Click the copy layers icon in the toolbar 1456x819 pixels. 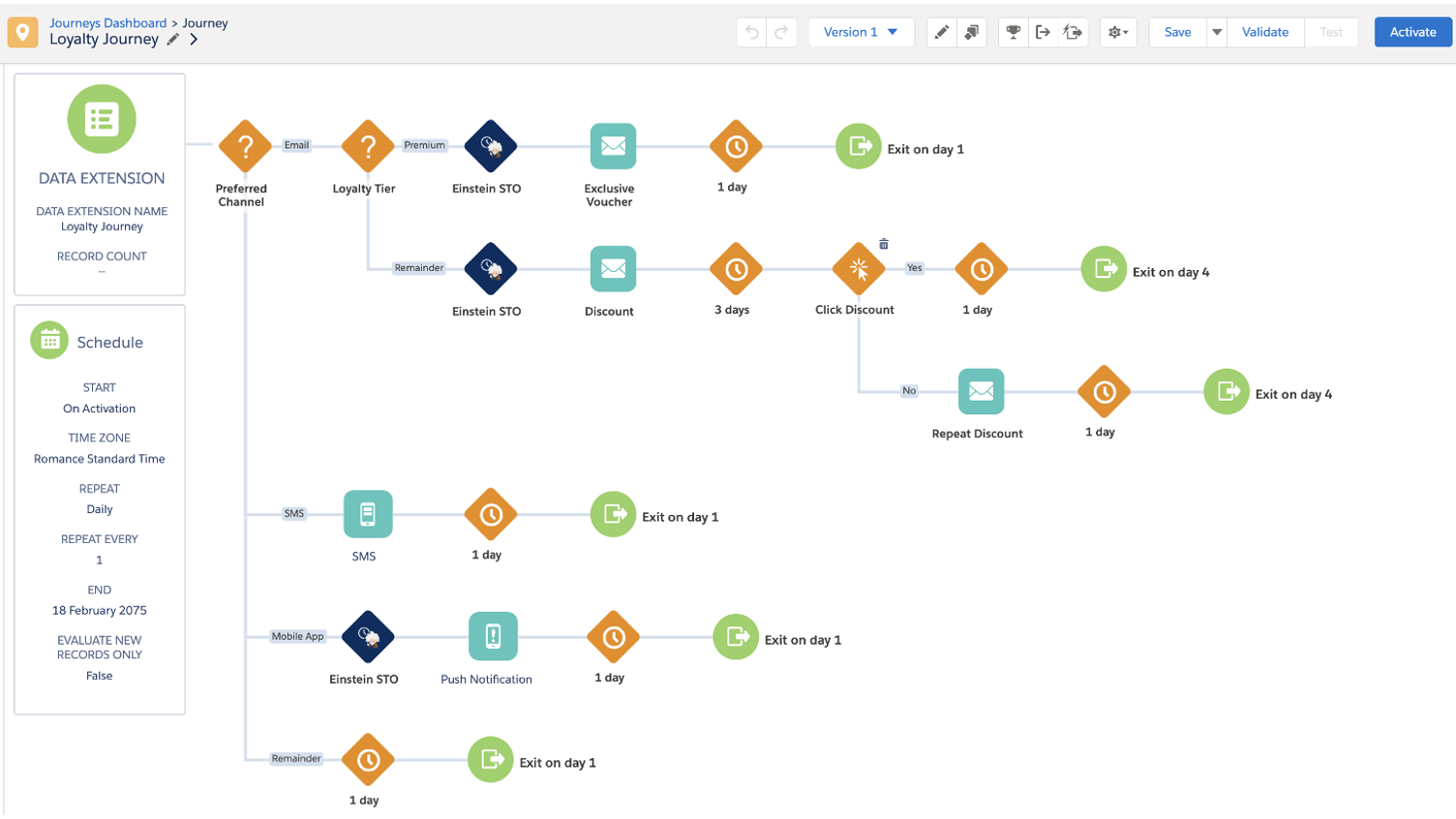click(x=971, y=32)
